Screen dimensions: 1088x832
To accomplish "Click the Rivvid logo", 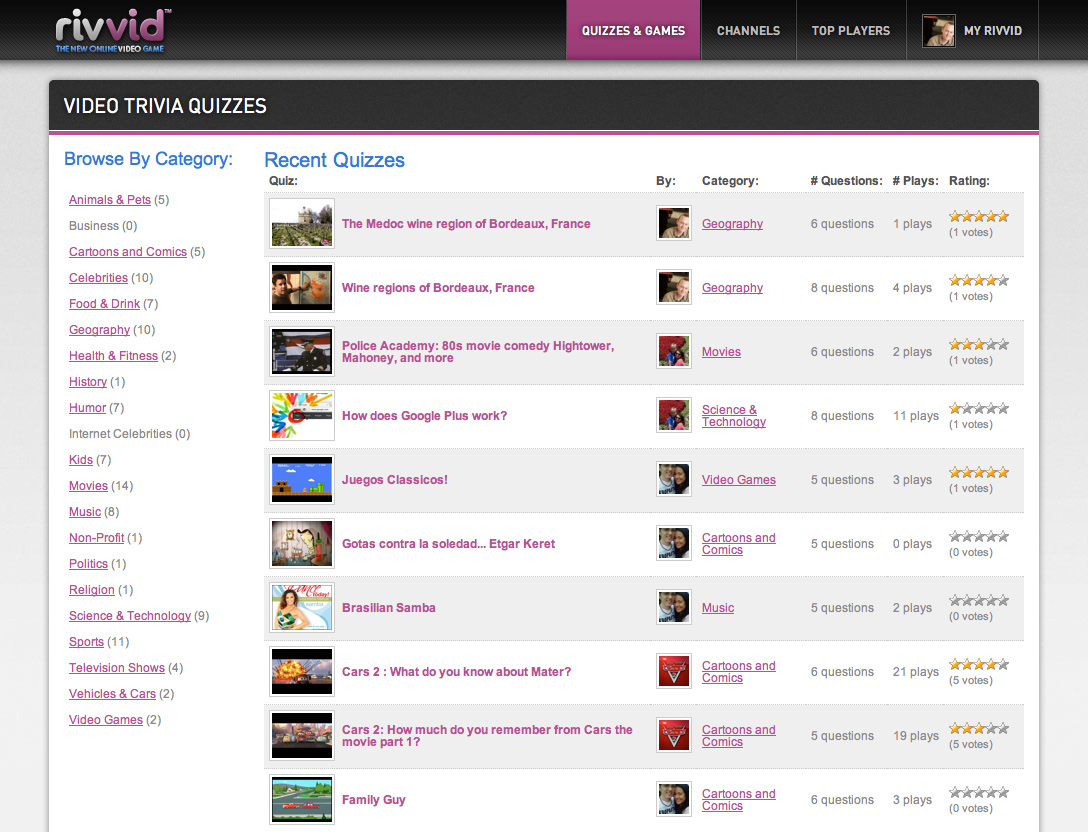I will pos(113,30).
